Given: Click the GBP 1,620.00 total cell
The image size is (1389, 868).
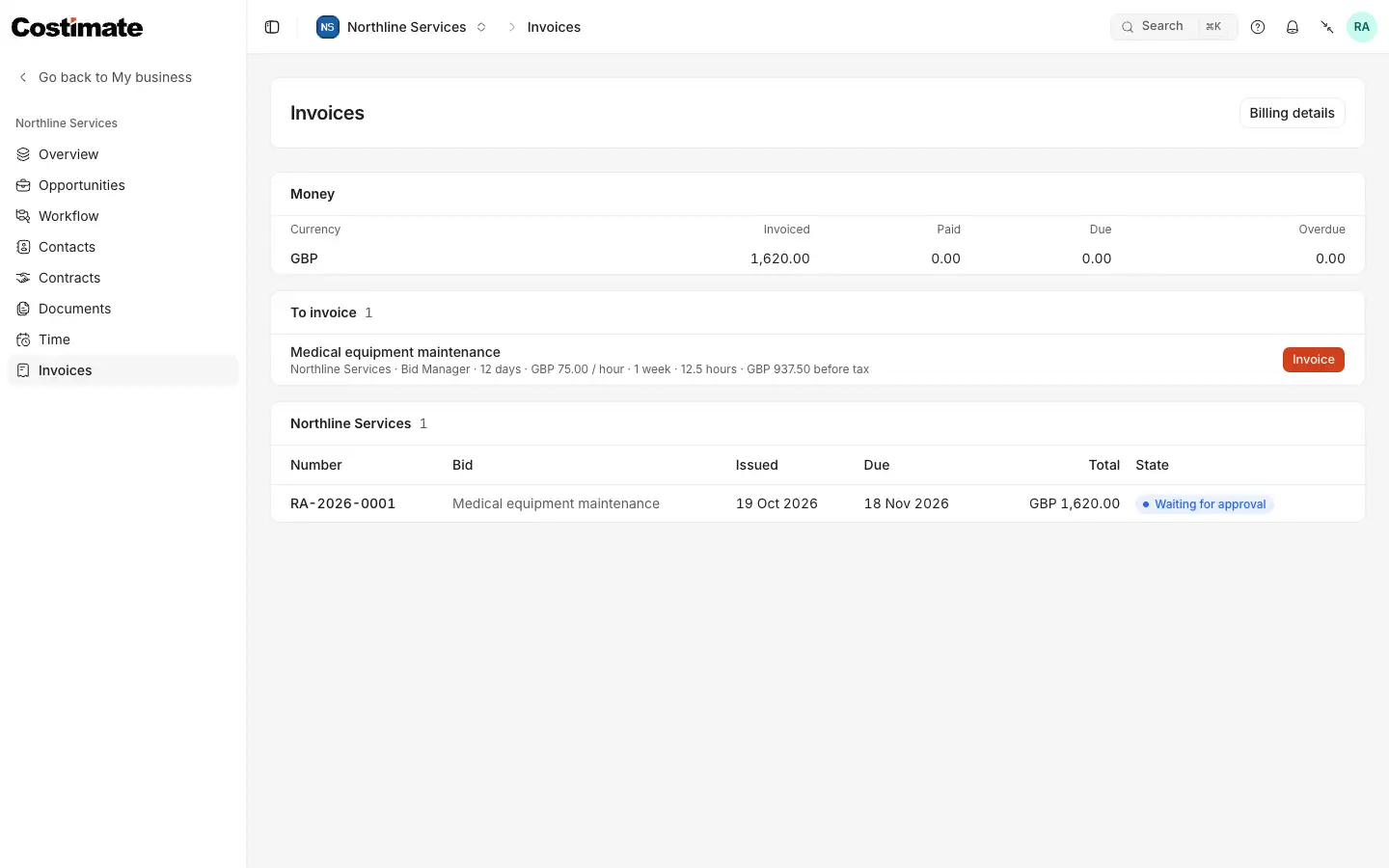Looking at the screenshot, I should point(1075,503).
